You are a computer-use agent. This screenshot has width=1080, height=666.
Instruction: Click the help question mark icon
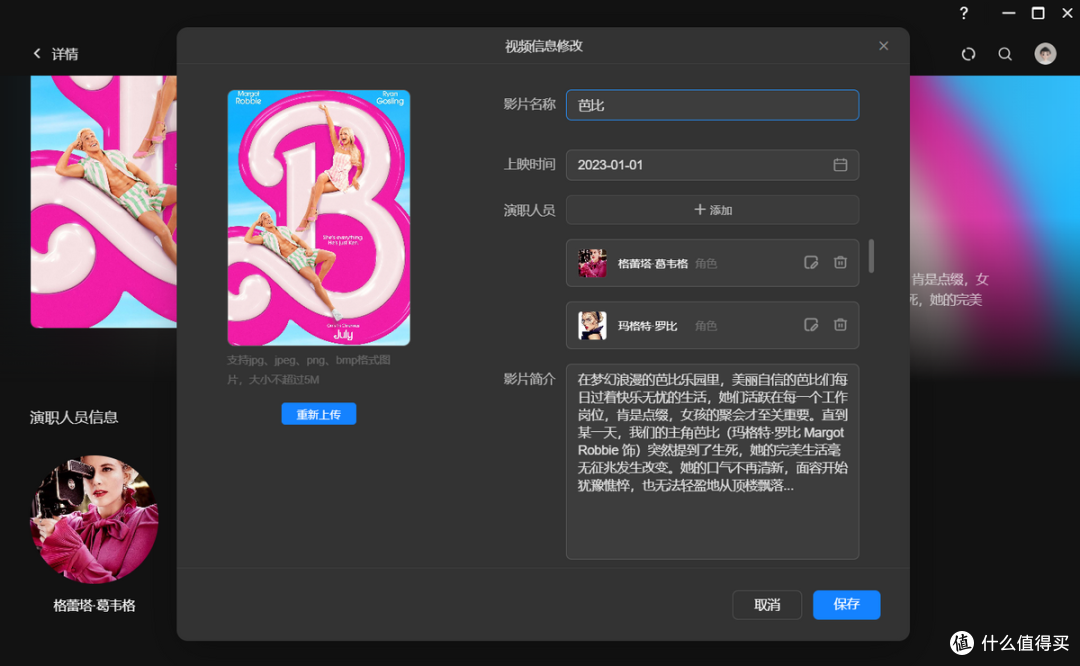(964, 13)
